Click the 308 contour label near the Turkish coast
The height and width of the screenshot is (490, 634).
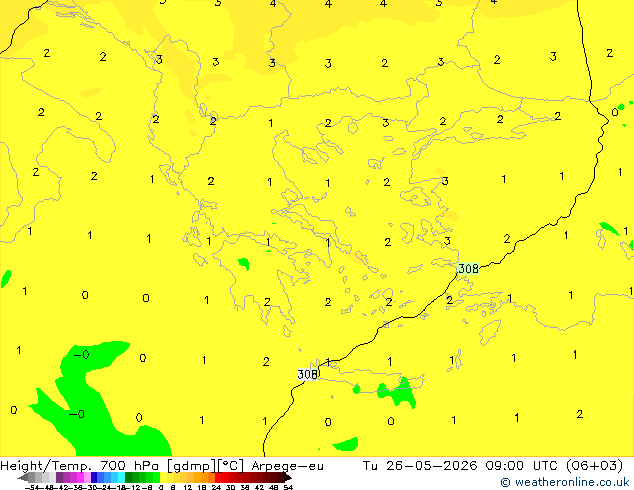point(468,268)
